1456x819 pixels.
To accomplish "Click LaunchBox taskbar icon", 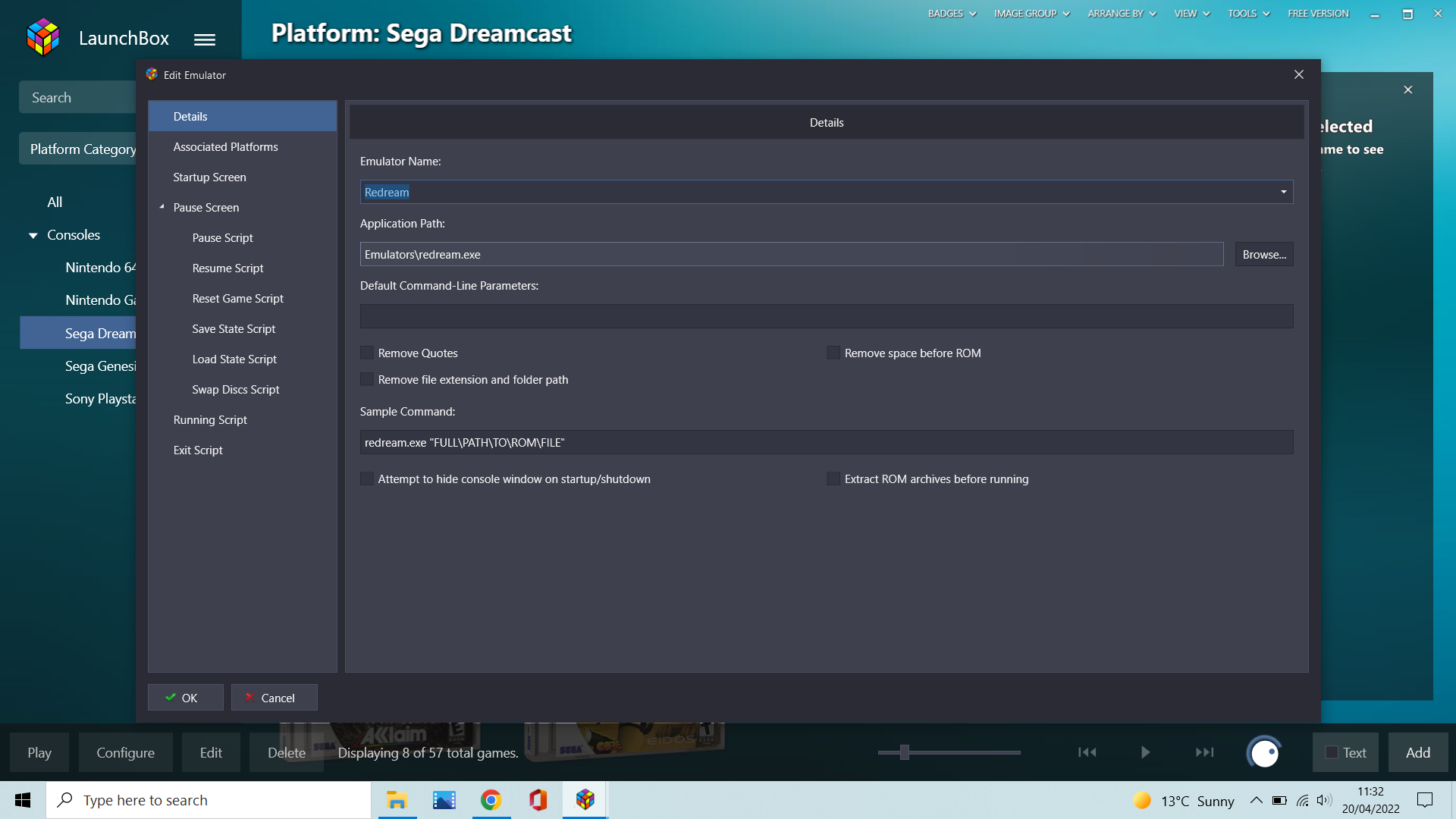I will 585,800.
